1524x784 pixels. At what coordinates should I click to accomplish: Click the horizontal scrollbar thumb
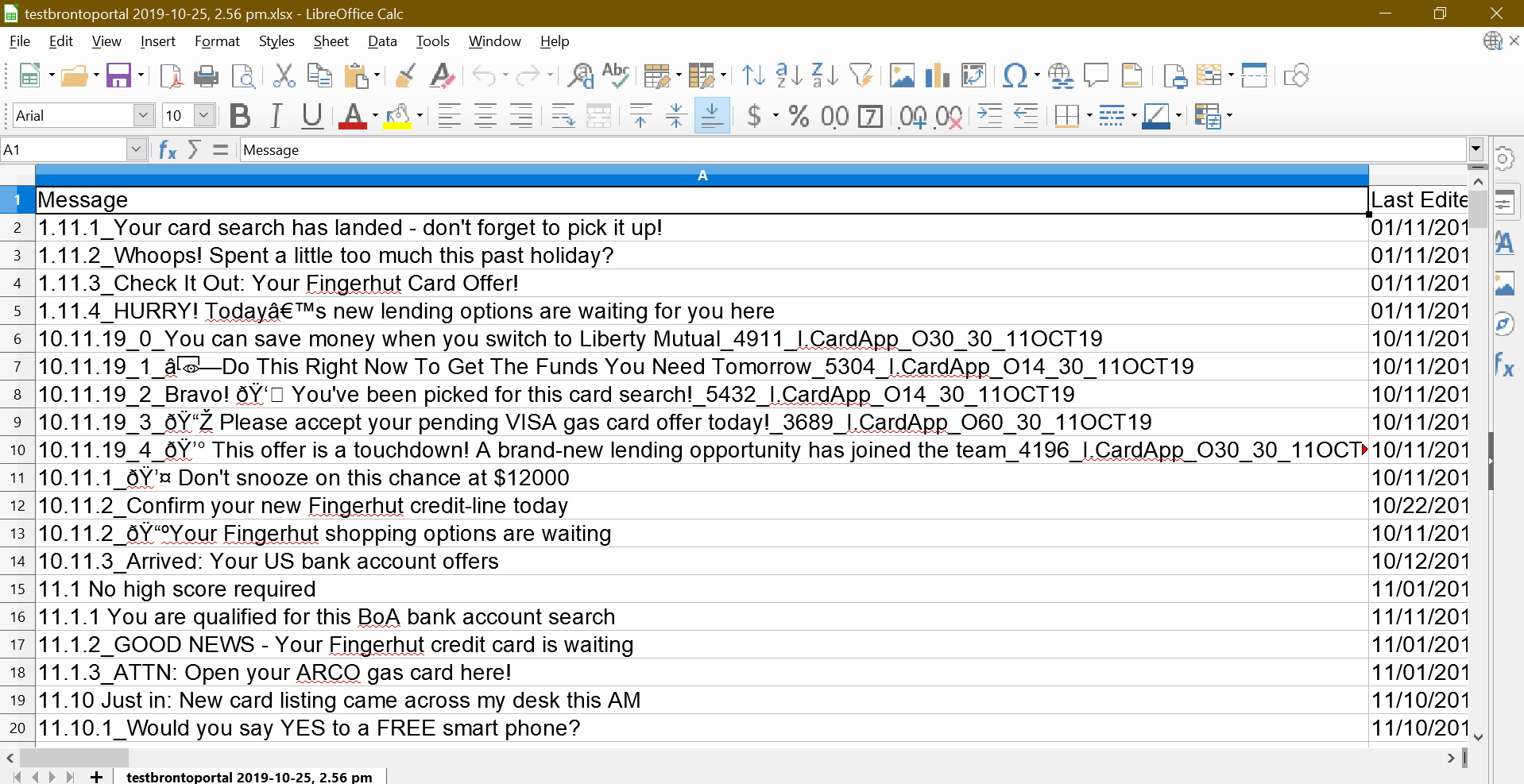click(x=73, y=758)
